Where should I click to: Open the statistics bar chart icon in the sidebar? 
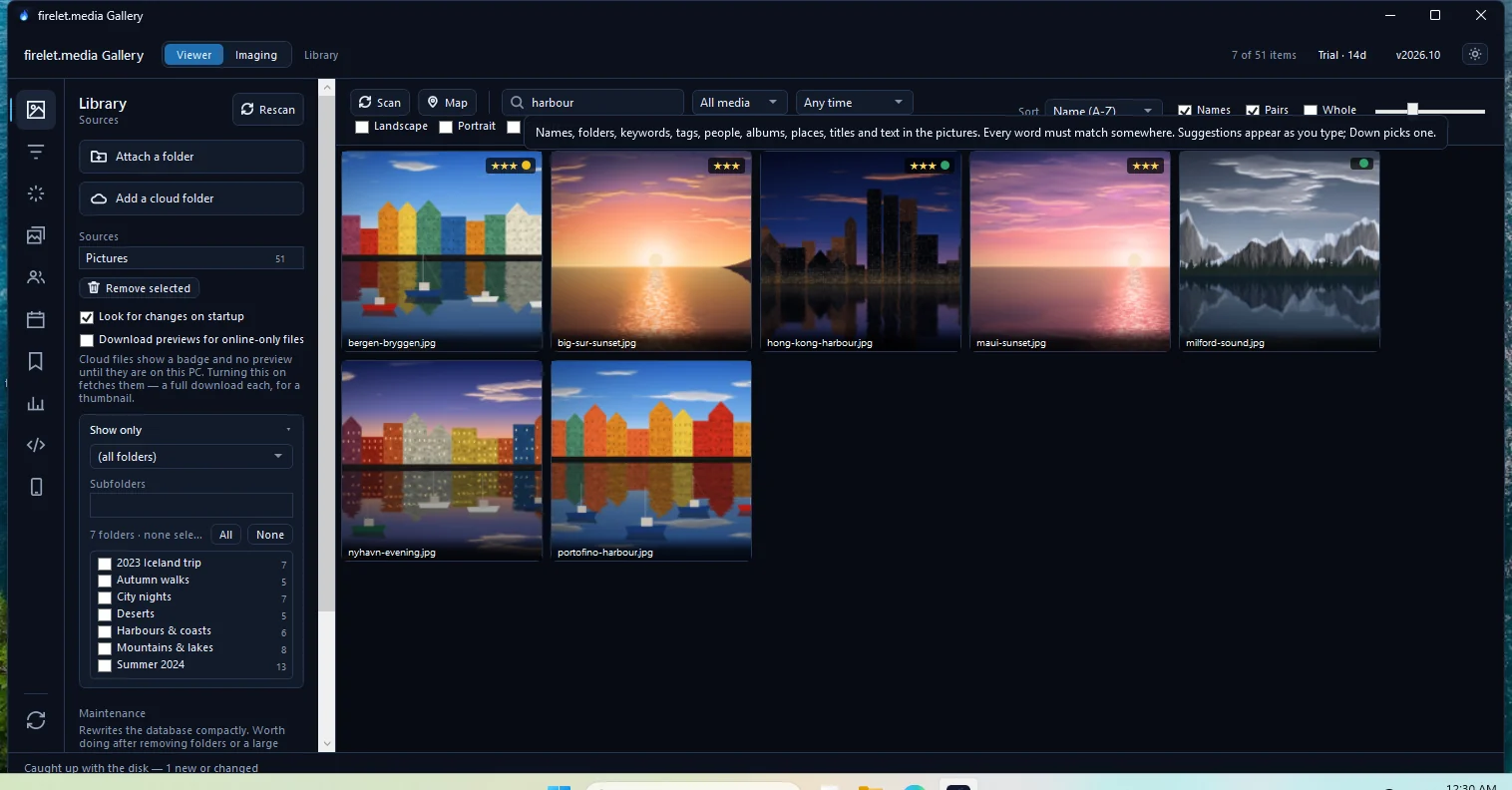tap(36, 403)
